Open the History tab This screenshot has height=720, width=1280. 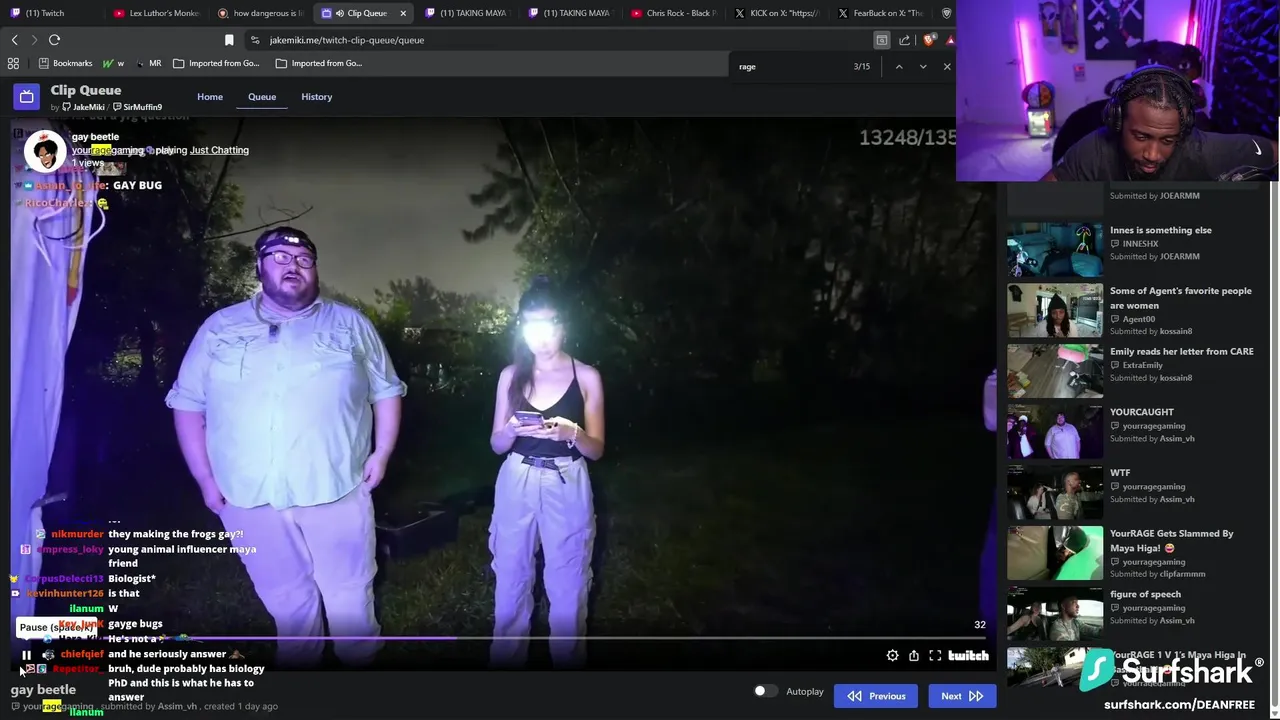[317, 97]
